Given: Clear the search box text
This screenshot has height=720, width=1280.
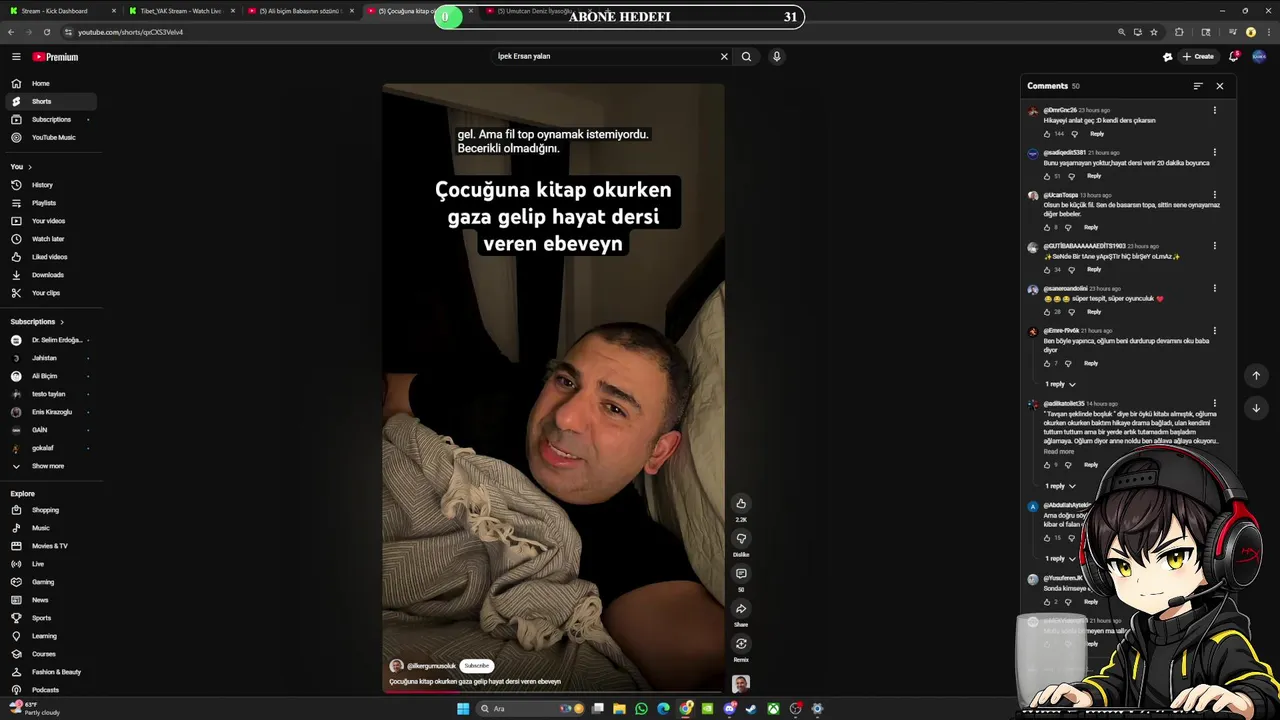Looking at the screenshot, I should [724, 56].
